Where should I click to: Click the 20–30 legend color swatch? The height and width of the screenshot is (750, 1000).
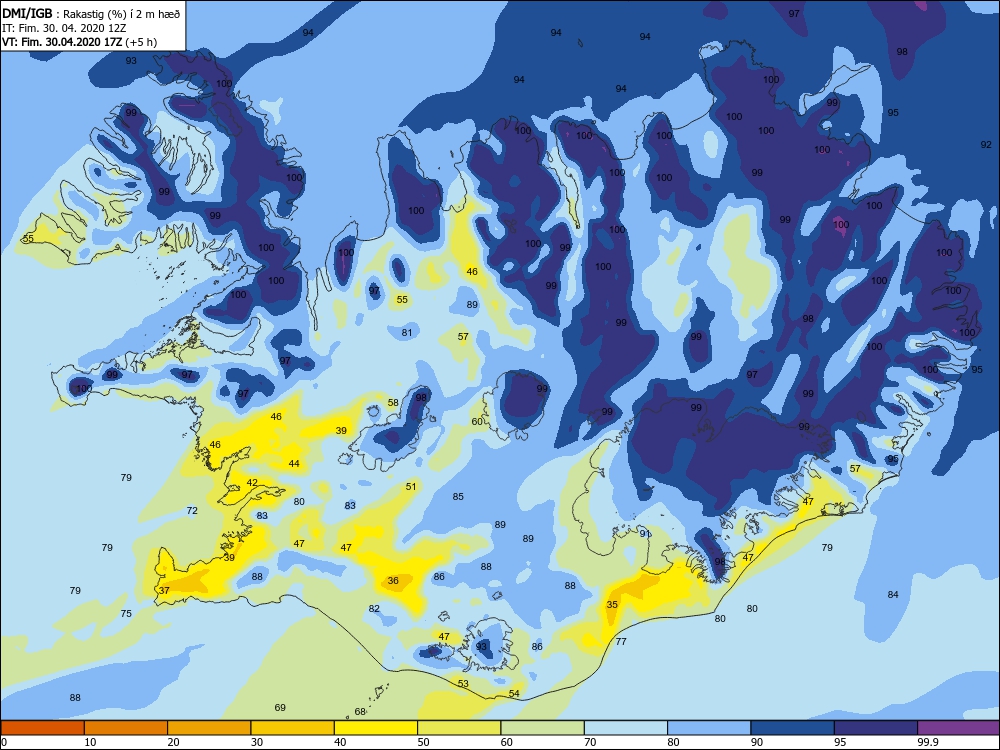[209, 728]
